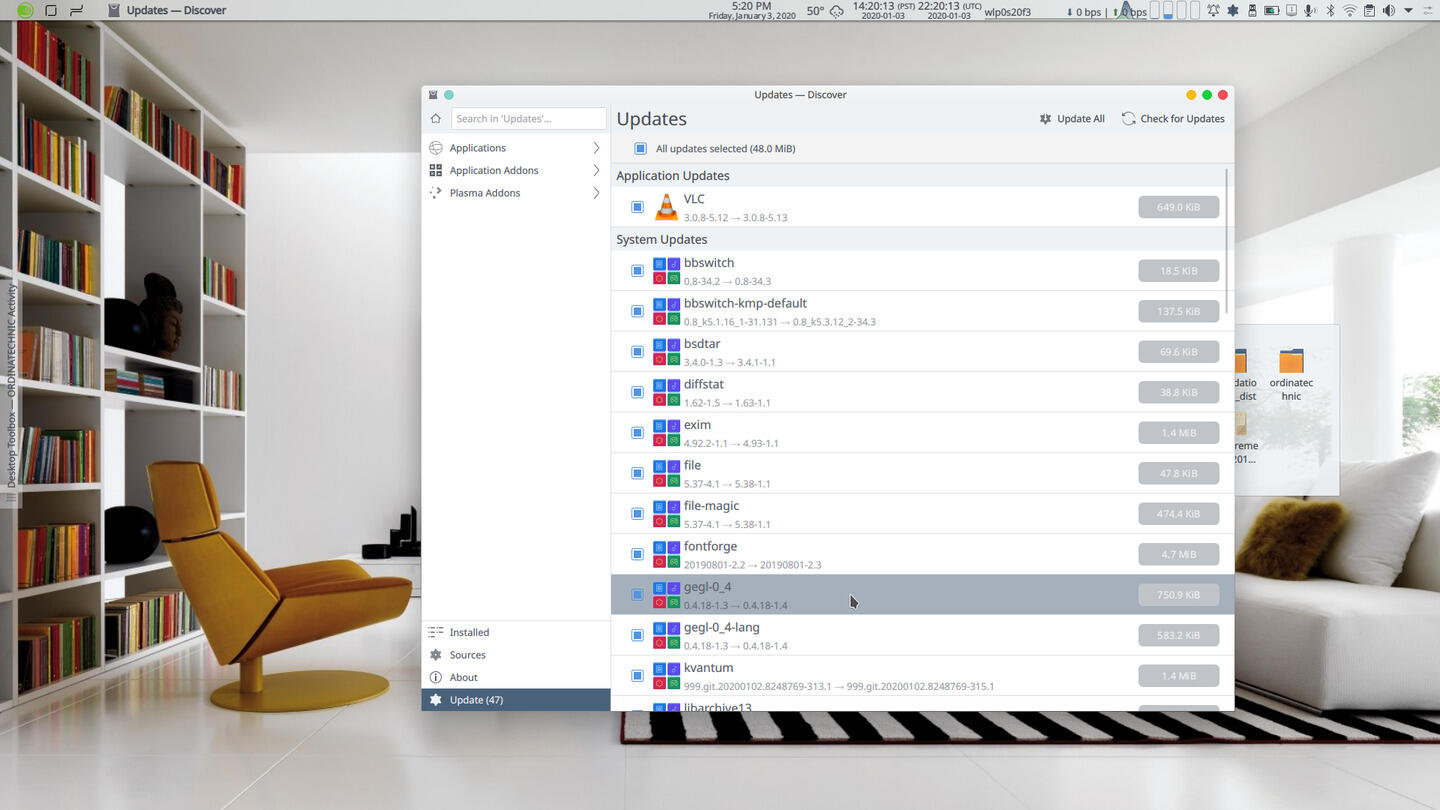This screenshot has height=810, width=1440.
Task: Toggle the 'All updates selected' checkbox
Action: tap(640, 149)
